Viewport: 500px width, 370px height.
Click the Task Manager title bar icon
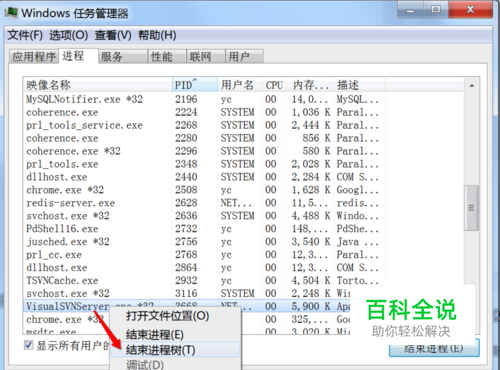[x=11, y=13]
